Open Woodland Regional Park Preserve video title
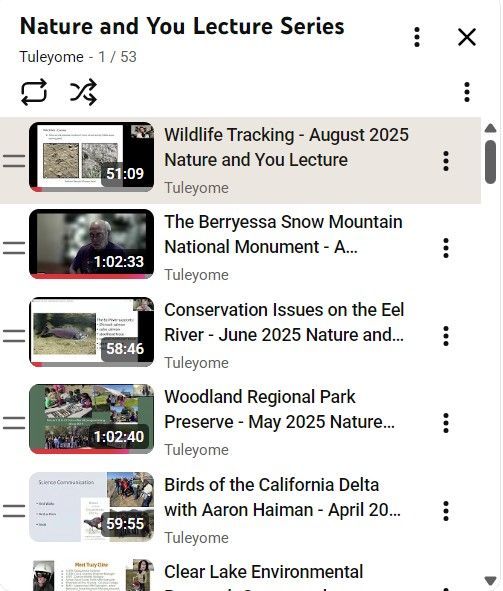Viewport: 503px width, 591px height. 280,409
